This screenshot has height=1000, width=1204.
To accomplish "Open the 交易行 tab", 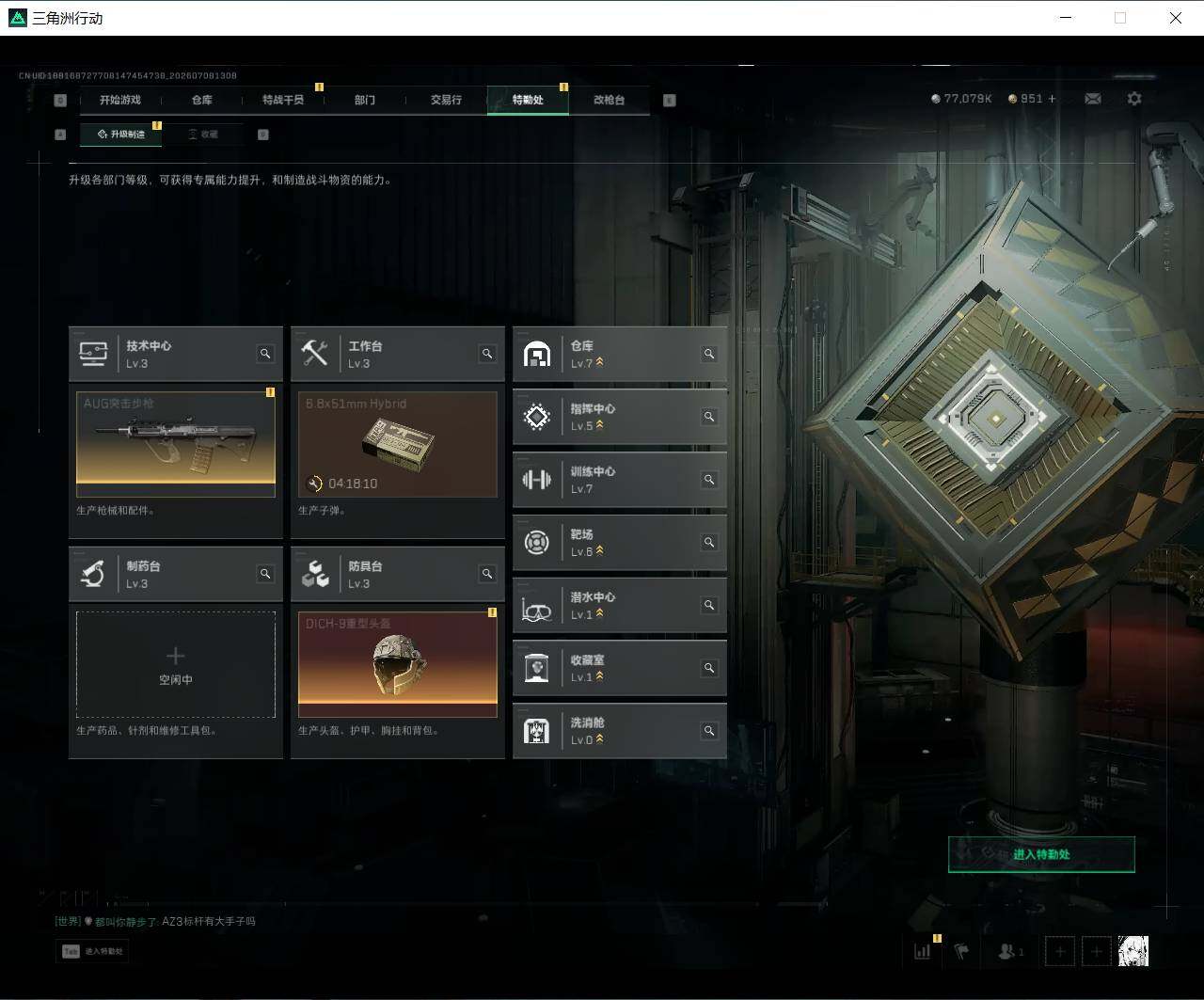I will [446, 100].
